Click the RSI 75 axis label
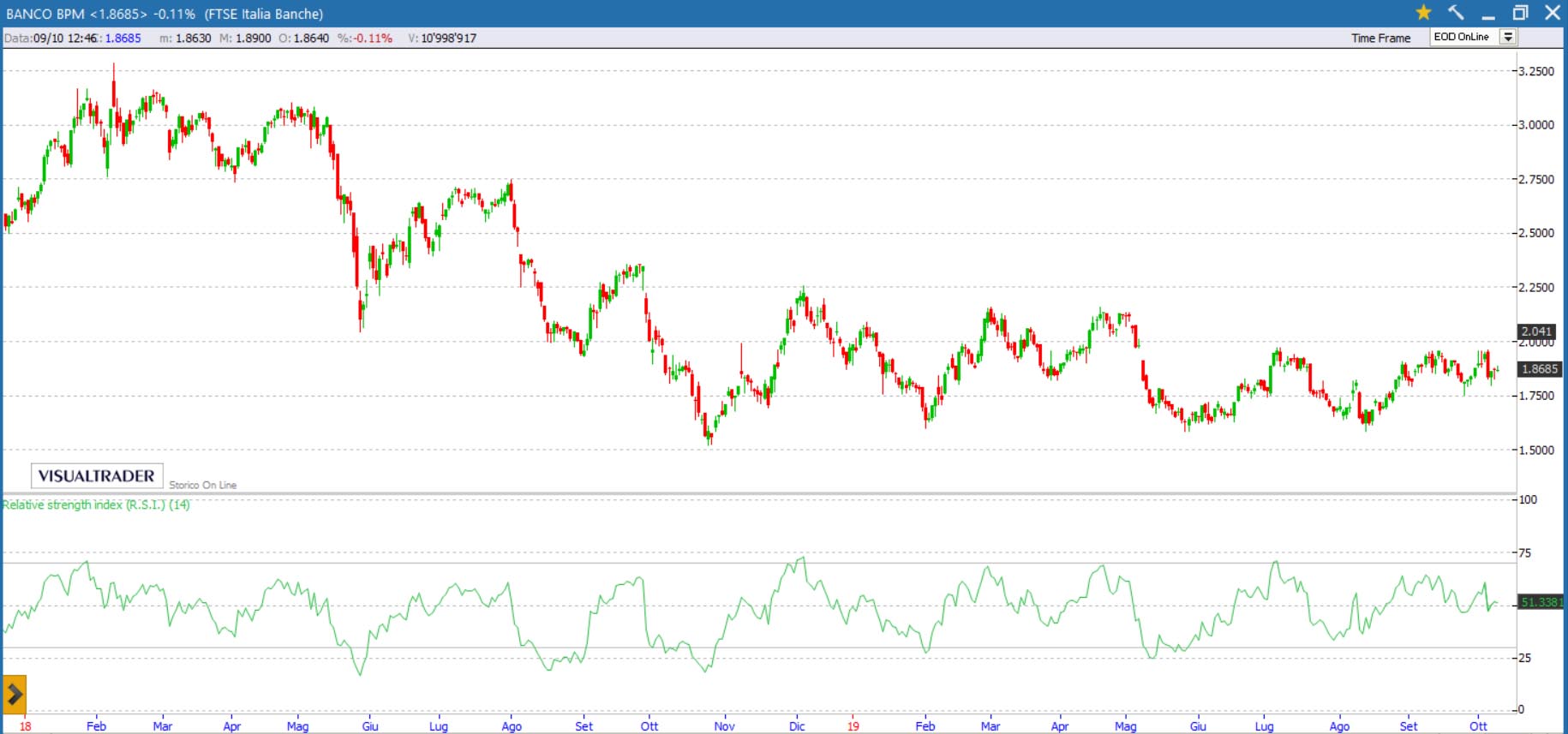 pos(1524,552)
